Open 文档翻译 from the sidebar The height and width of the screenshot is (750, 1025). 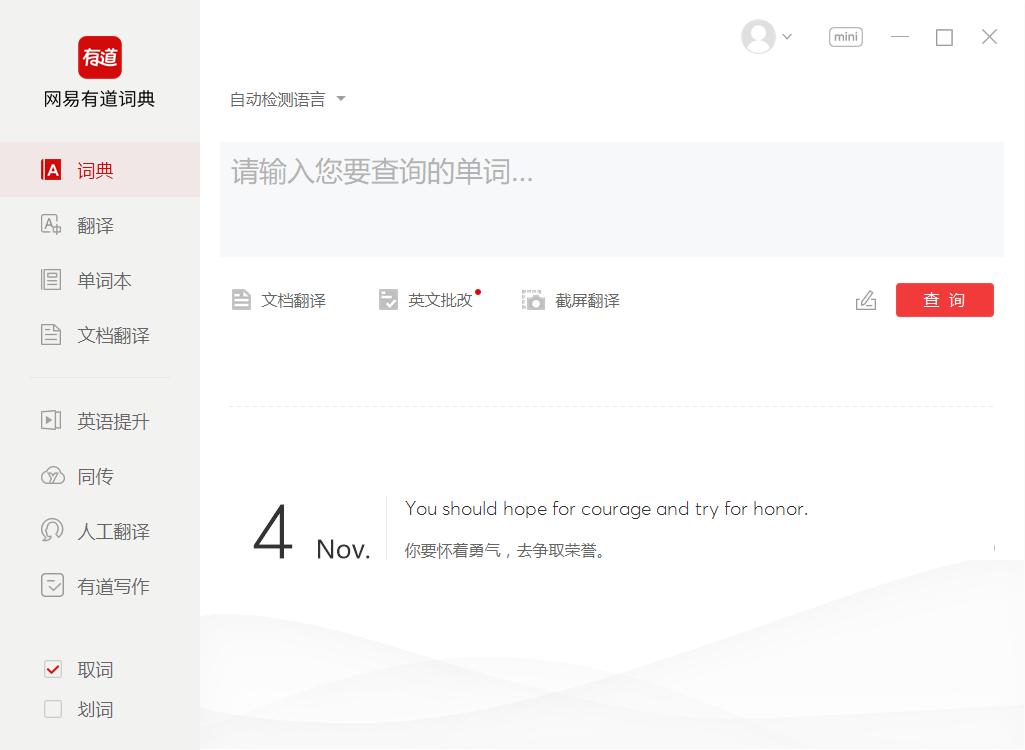(x=104, y=335)
